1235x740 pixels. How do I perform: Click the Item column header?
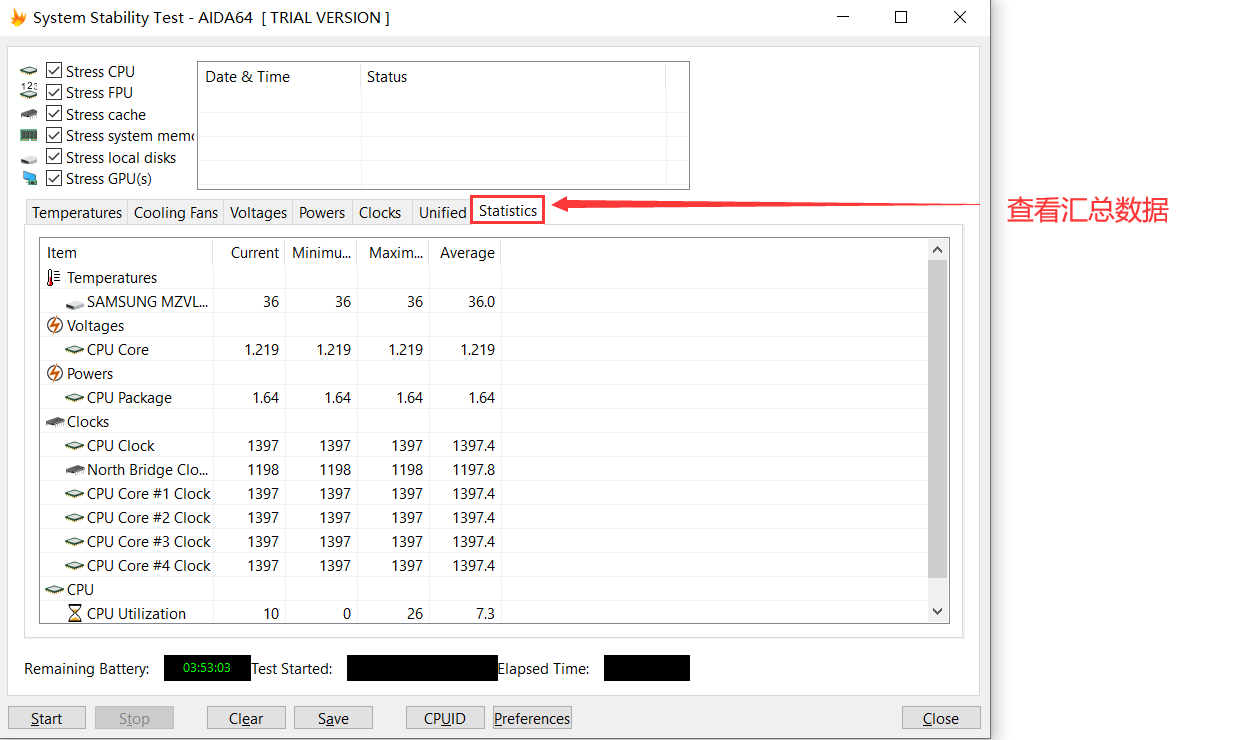click(x=126, y=253)
